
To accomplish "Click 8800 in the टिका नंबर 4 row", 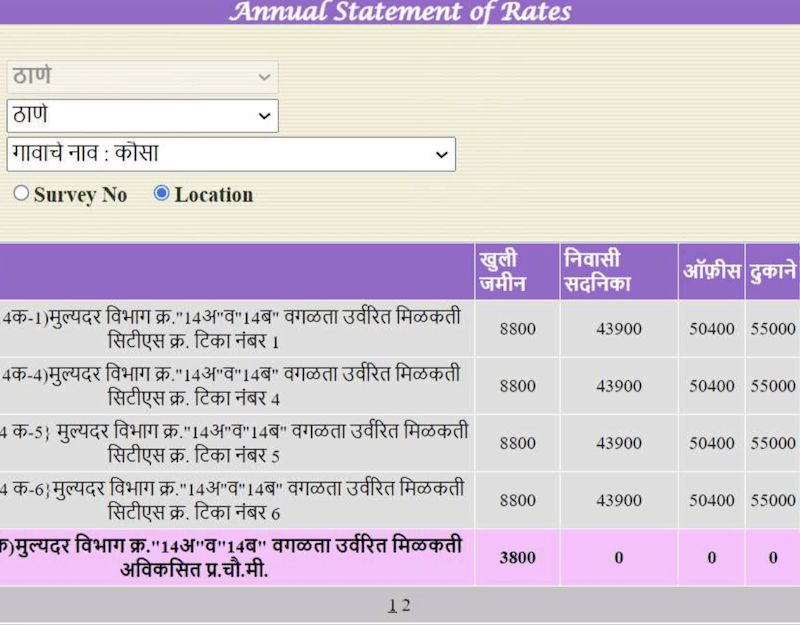I will [x=517, y=386].
